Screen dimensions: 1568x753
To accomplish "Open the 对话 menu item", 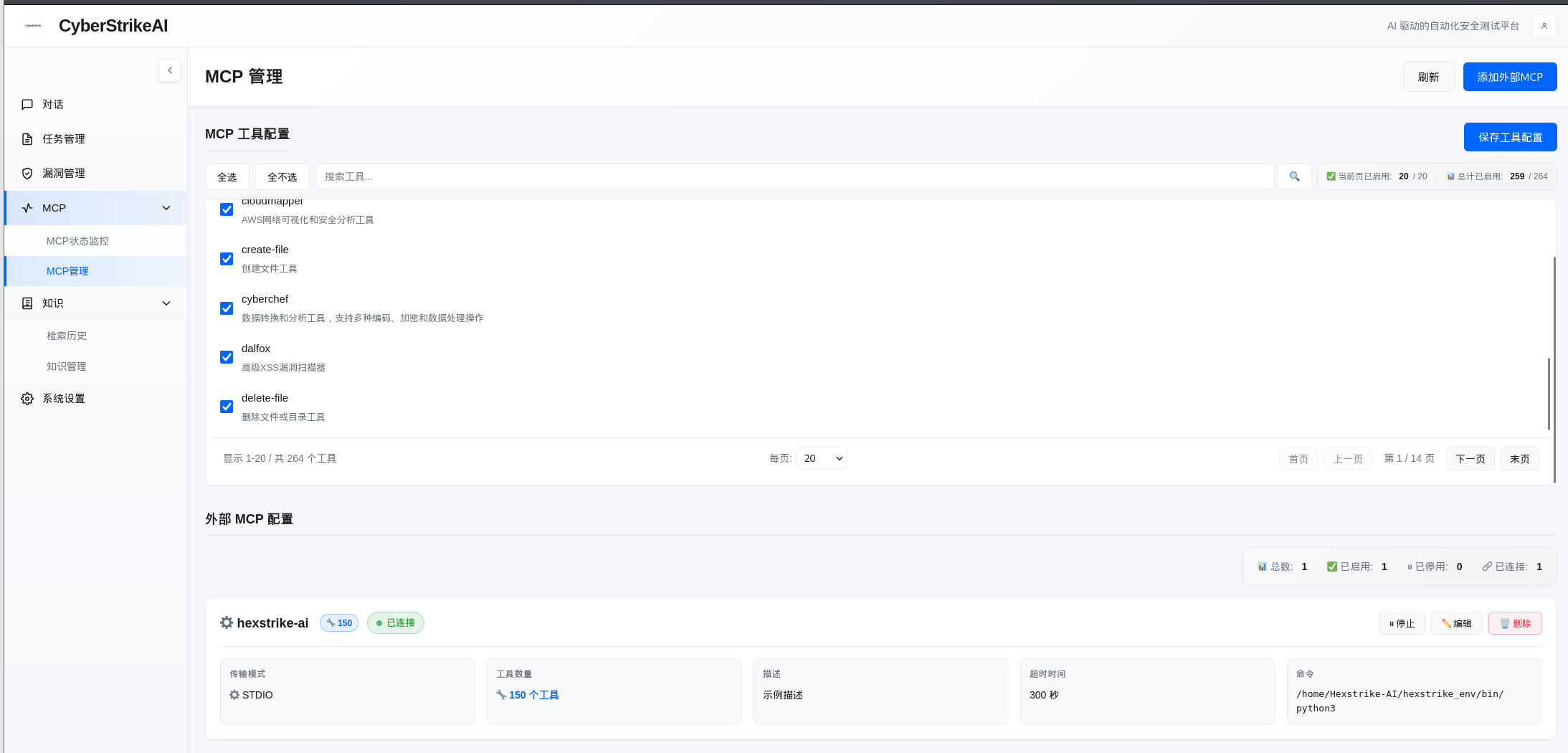I will click(95, 105).
